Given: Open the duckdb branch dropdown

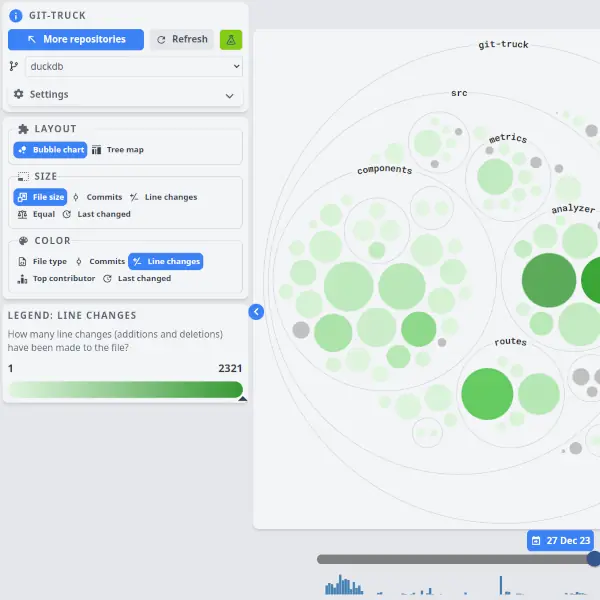Looking at the screenshot, I should point(133,66).
